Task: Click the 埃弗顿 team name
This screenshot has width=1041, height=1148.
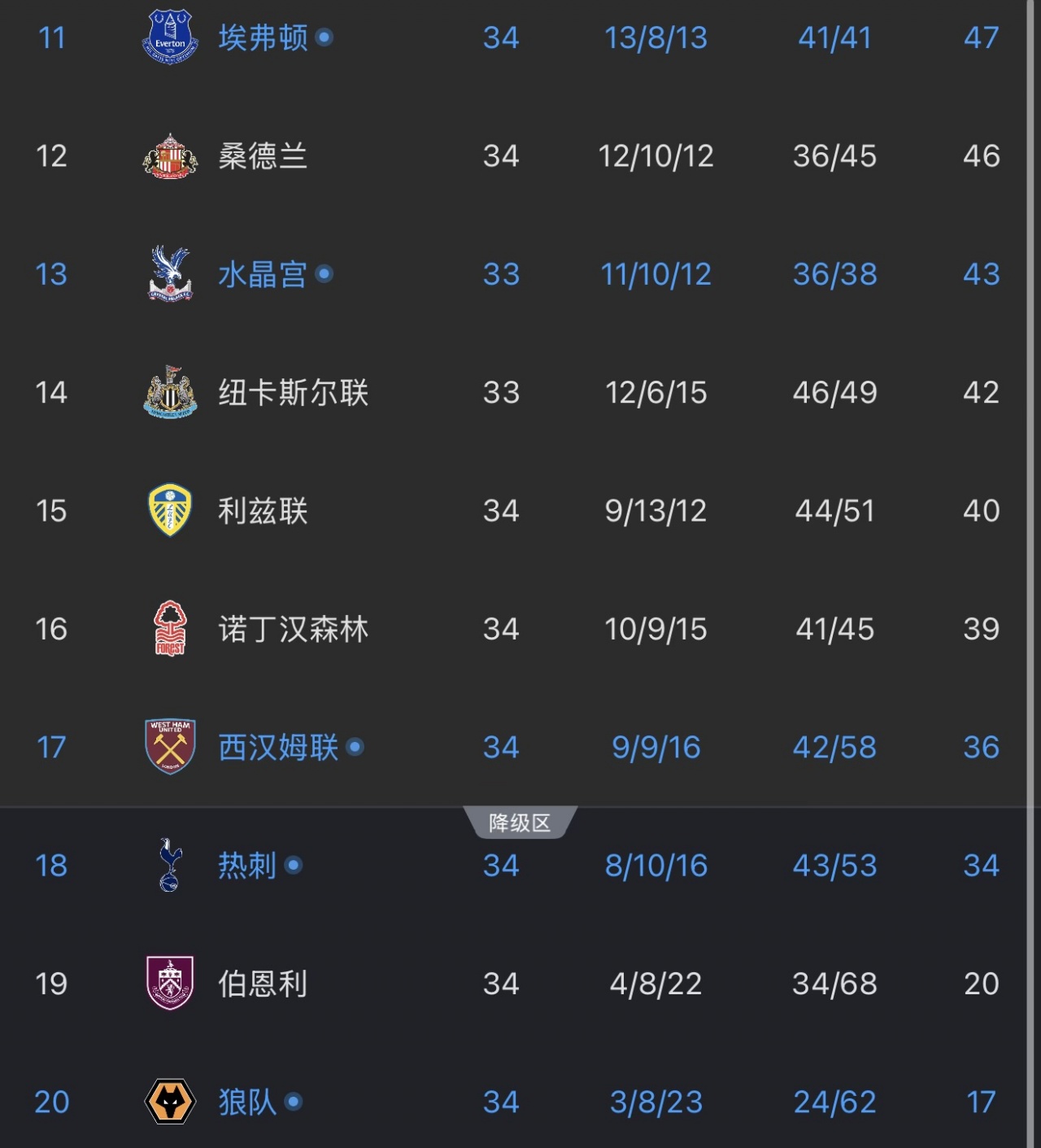Action: [x=263, y=38]
